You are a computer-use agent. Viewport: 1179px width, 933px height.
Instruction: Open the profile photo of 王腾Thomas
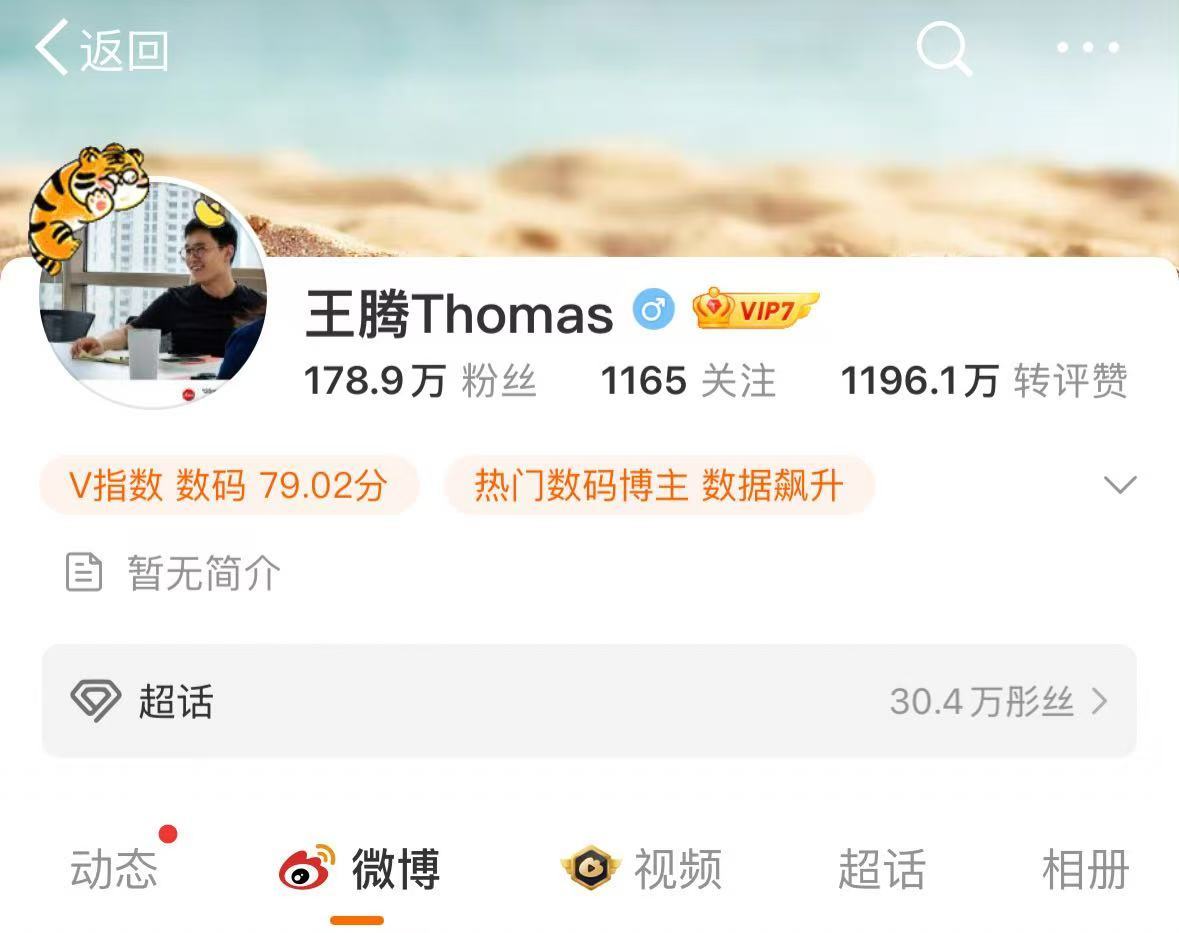[153, 293]
